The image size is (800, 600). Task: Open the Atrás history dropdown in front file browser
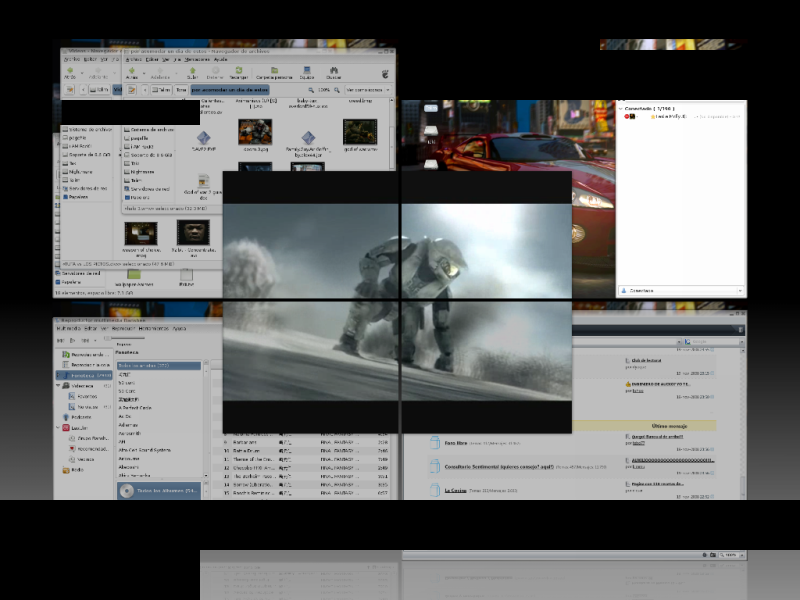(143, 73)
